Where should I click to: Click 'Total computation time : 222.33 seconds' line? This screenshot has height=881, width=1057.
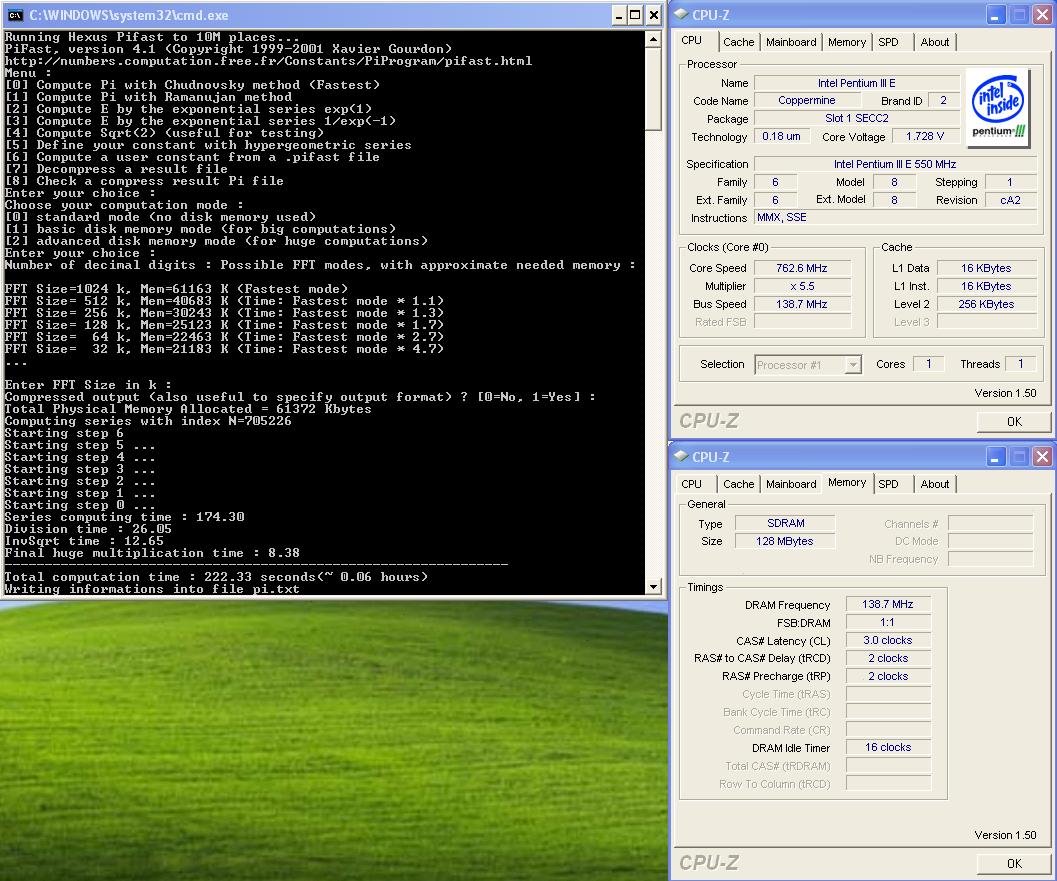pyautogui.click(x=216, y=577)
